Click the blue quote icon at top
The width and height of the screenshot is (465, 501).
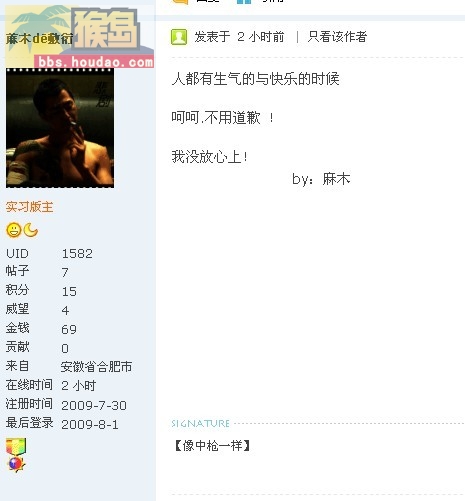(x=244, y=1)
